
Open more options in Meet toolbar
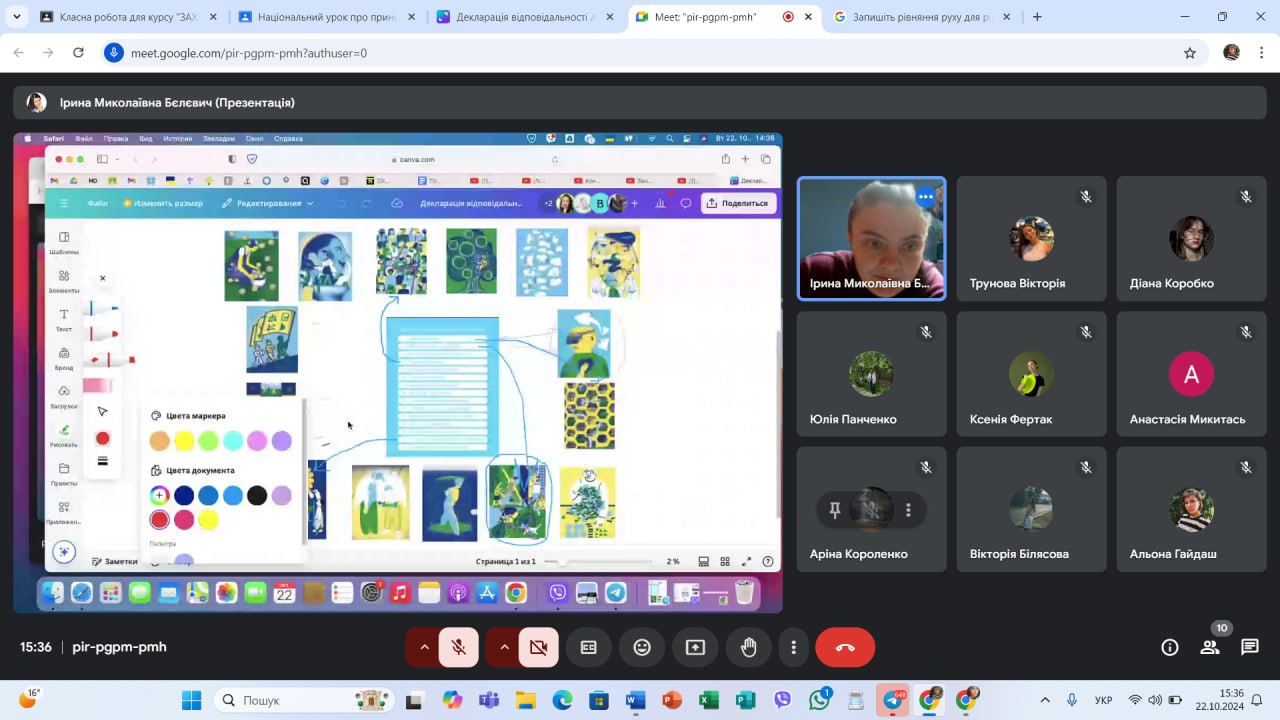793,648
